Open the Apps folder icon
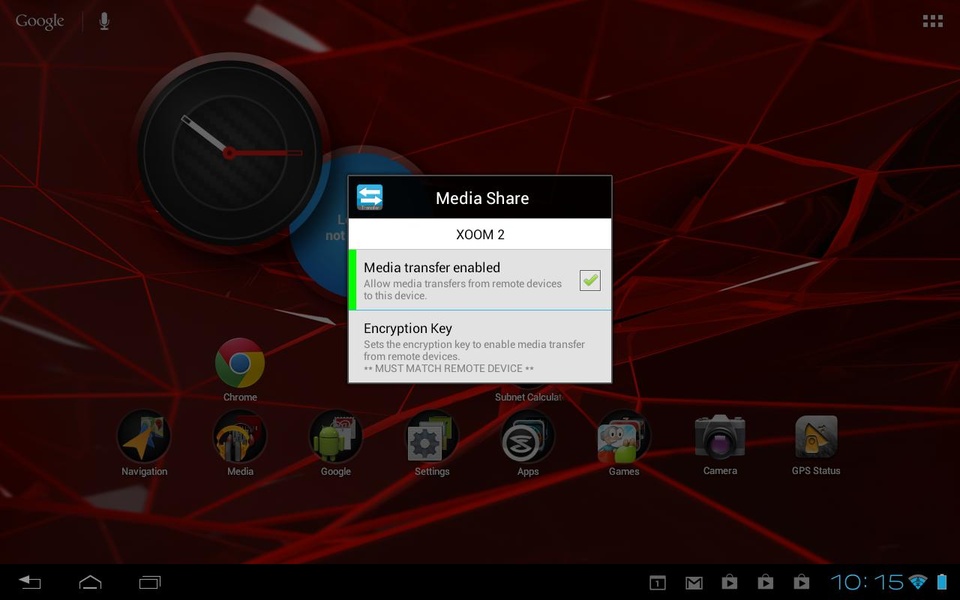Screen dimensions: 960x600 [528, 436]
